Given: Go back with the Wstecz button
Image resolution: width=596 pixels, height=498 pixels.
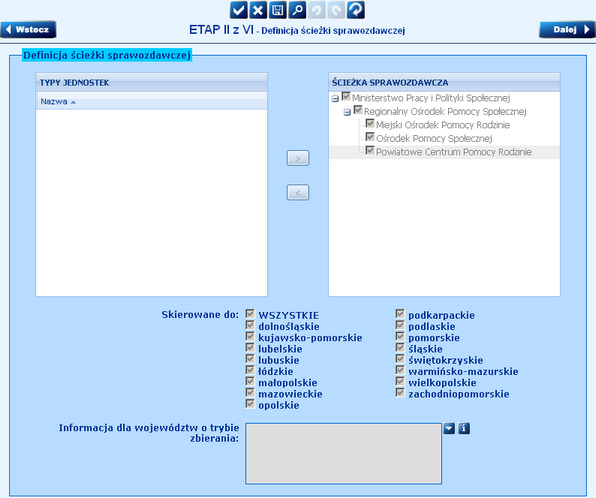Looking at the screenshot, I should click(x=29, y=30).
